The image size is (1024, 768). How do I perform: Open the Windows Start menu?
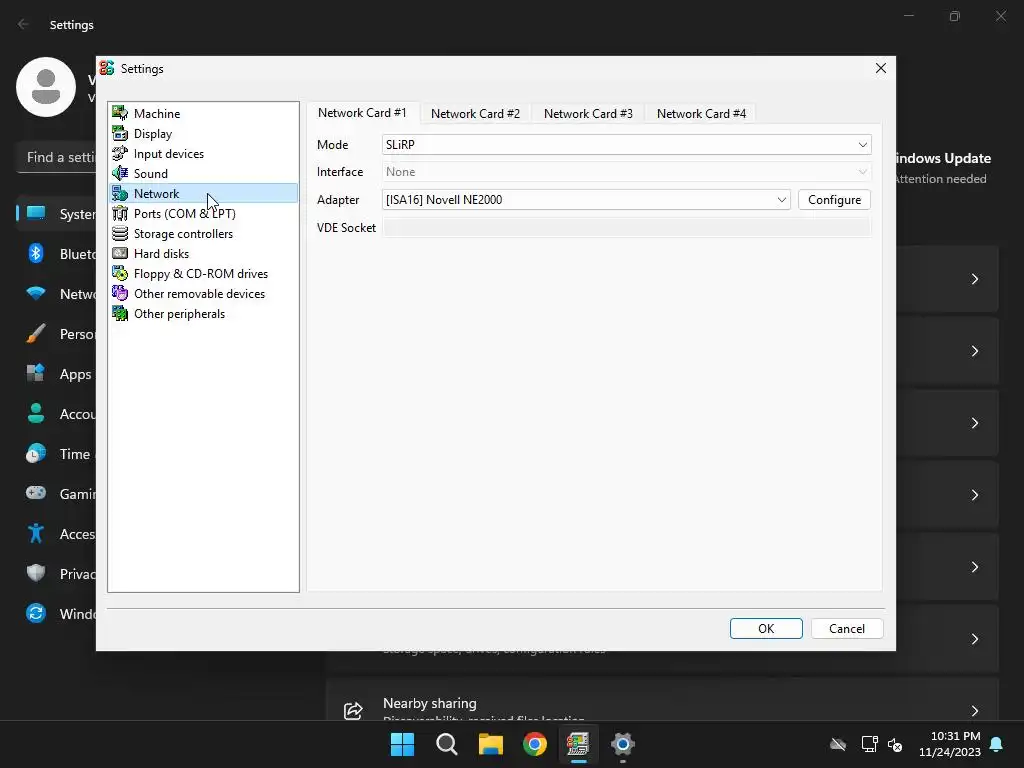(x=402, y=744)
